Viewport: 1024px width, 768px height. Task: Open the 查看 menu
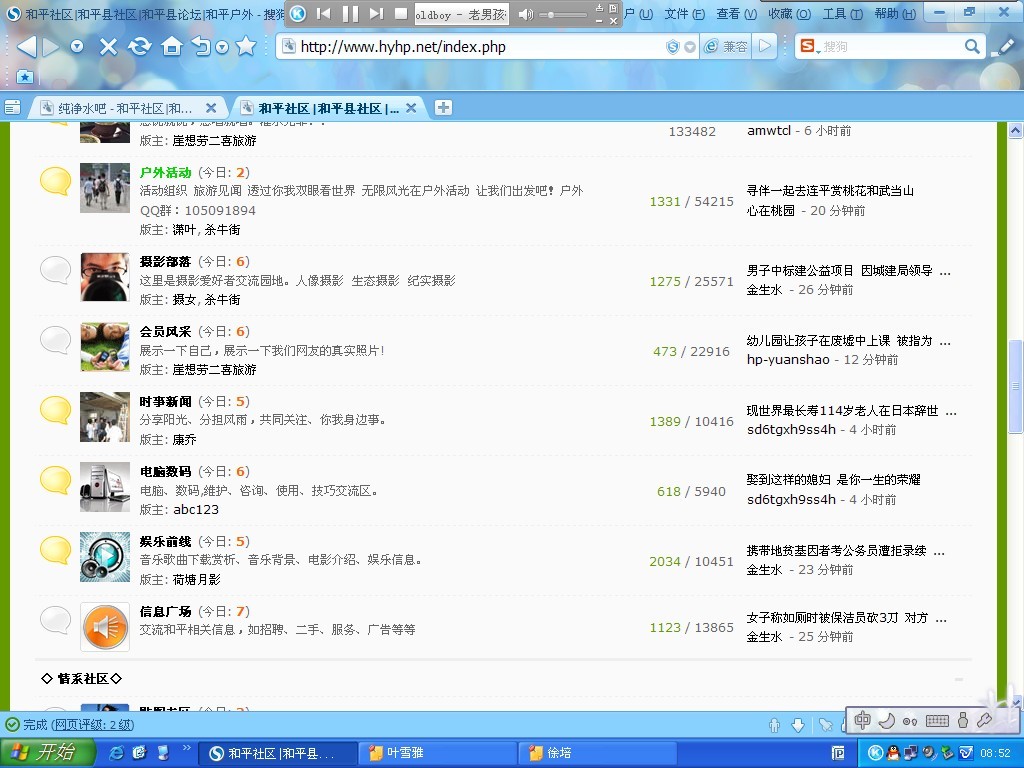point(737,14)
